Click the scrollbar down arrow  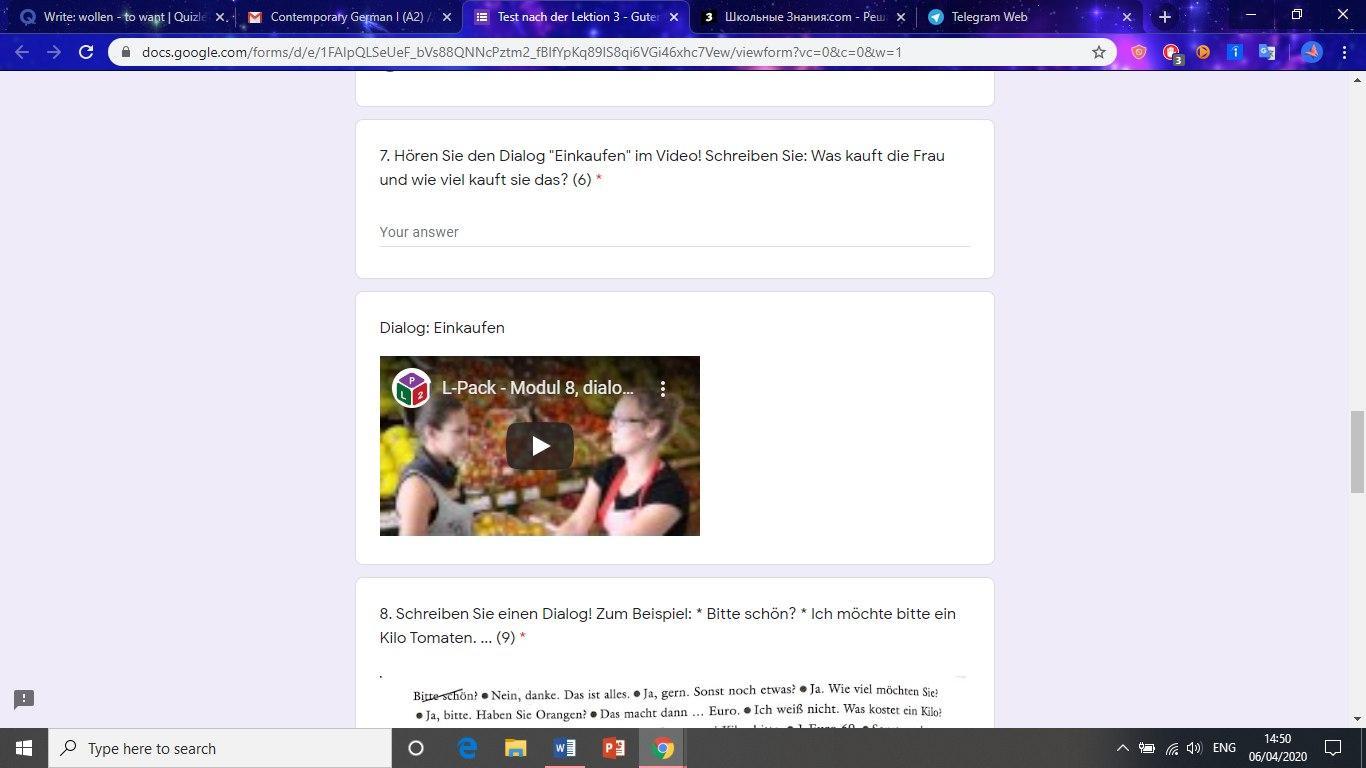[x=1357, y=719]
